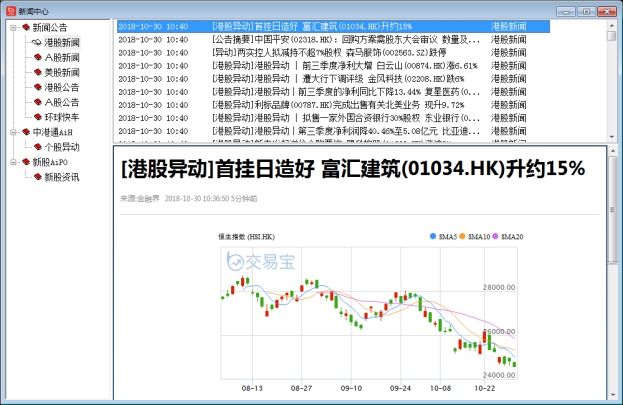This screenshot has width=623, height=405.
Task: Click the red icon beside 美股新闻
Action: point(36,73)
